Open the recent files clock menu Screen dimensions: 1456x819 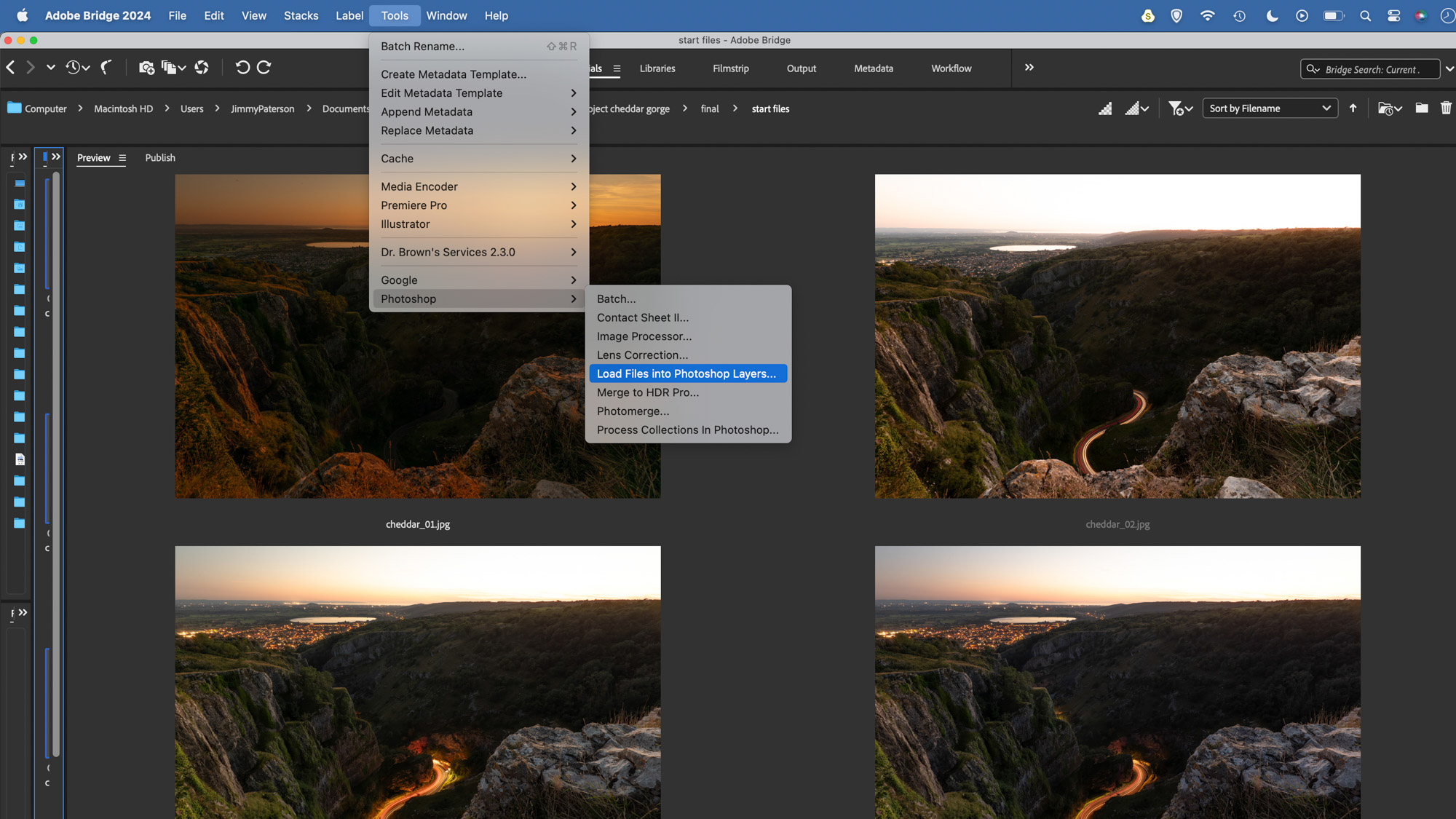[77, 67]
